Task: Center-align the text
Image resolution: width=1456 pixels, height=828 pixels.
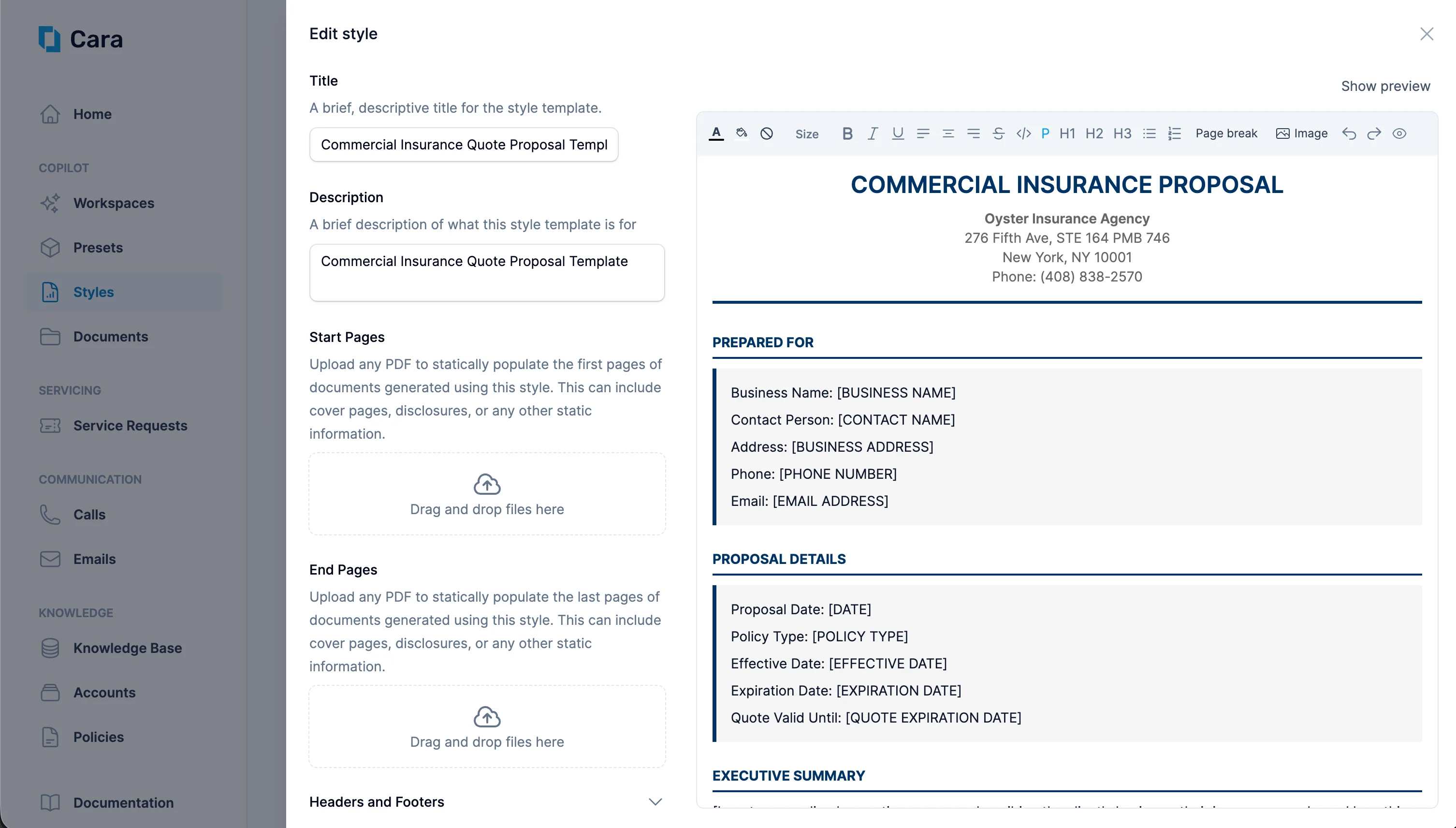Action: click(948, 133)
